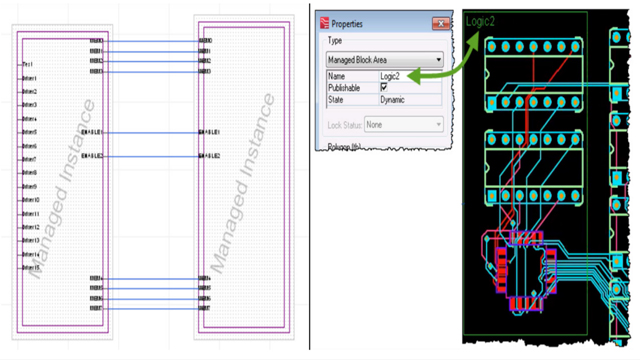The height and width of the screenshot is (360, 640).
Task: Click the Logic2 block label in PCB layout
Action: [x=480, y=21]
